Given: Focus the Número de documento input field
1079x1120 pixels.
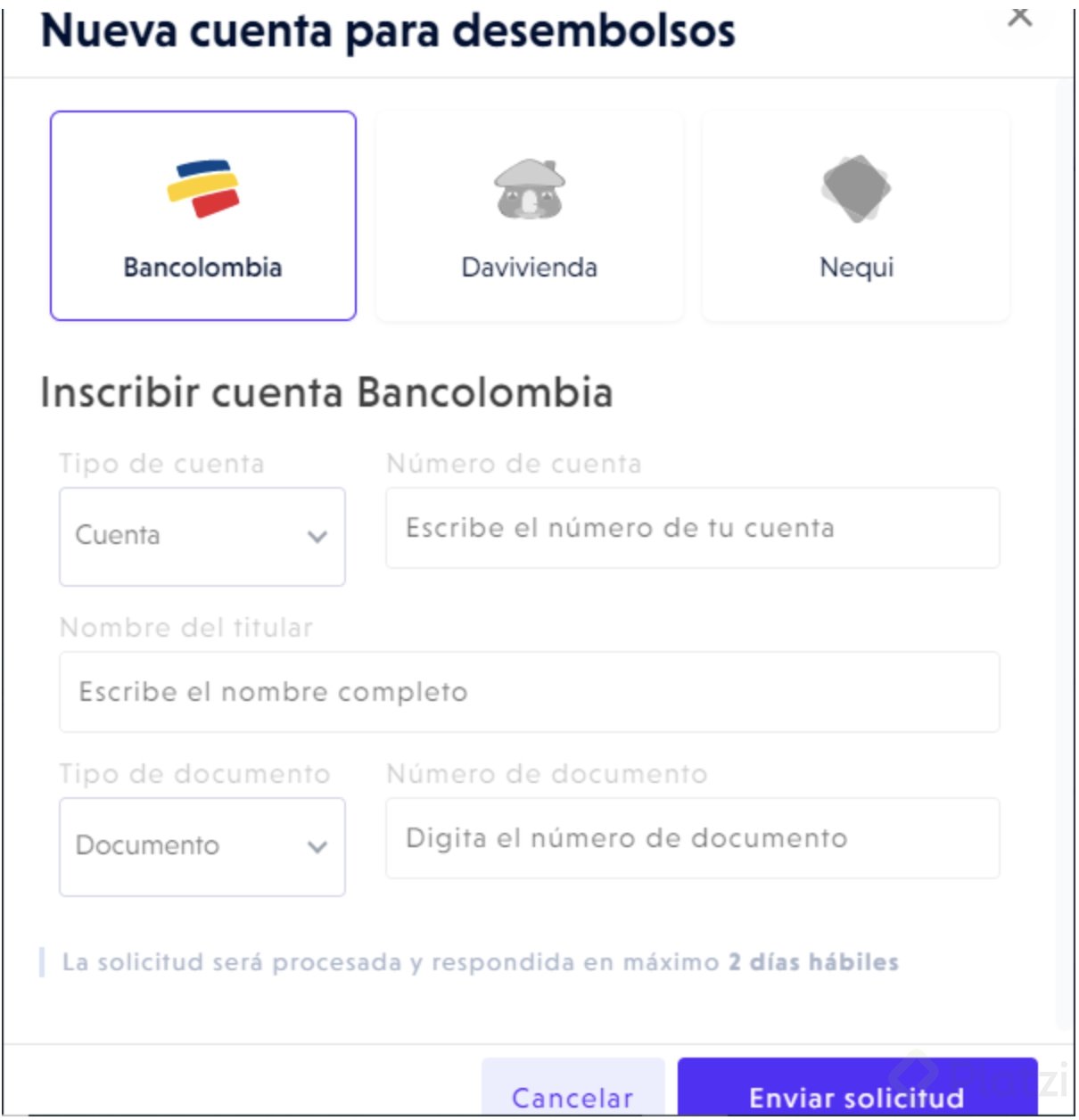Looking at the screenshot, I should (x=693, y=838).
